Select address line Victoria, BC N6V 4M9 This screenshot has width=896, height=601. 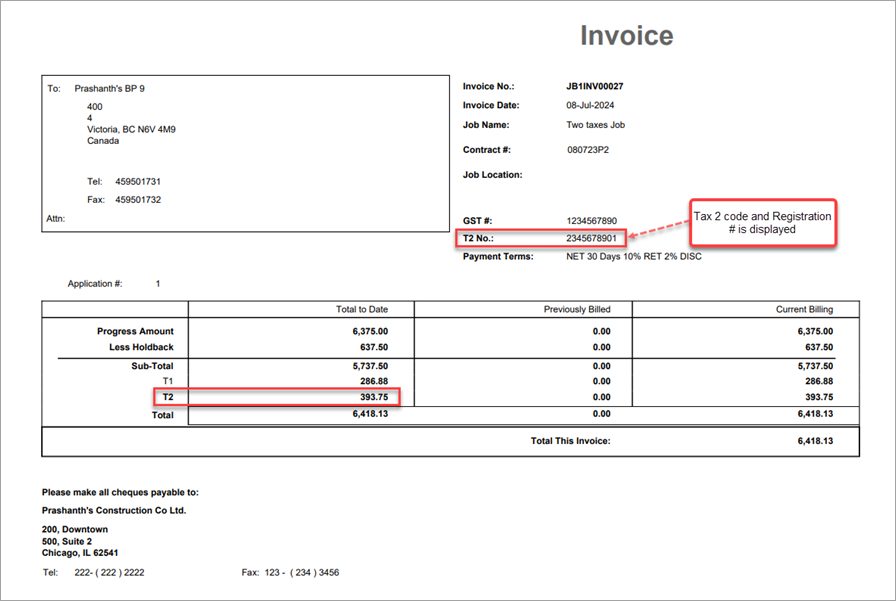(131, 130)
